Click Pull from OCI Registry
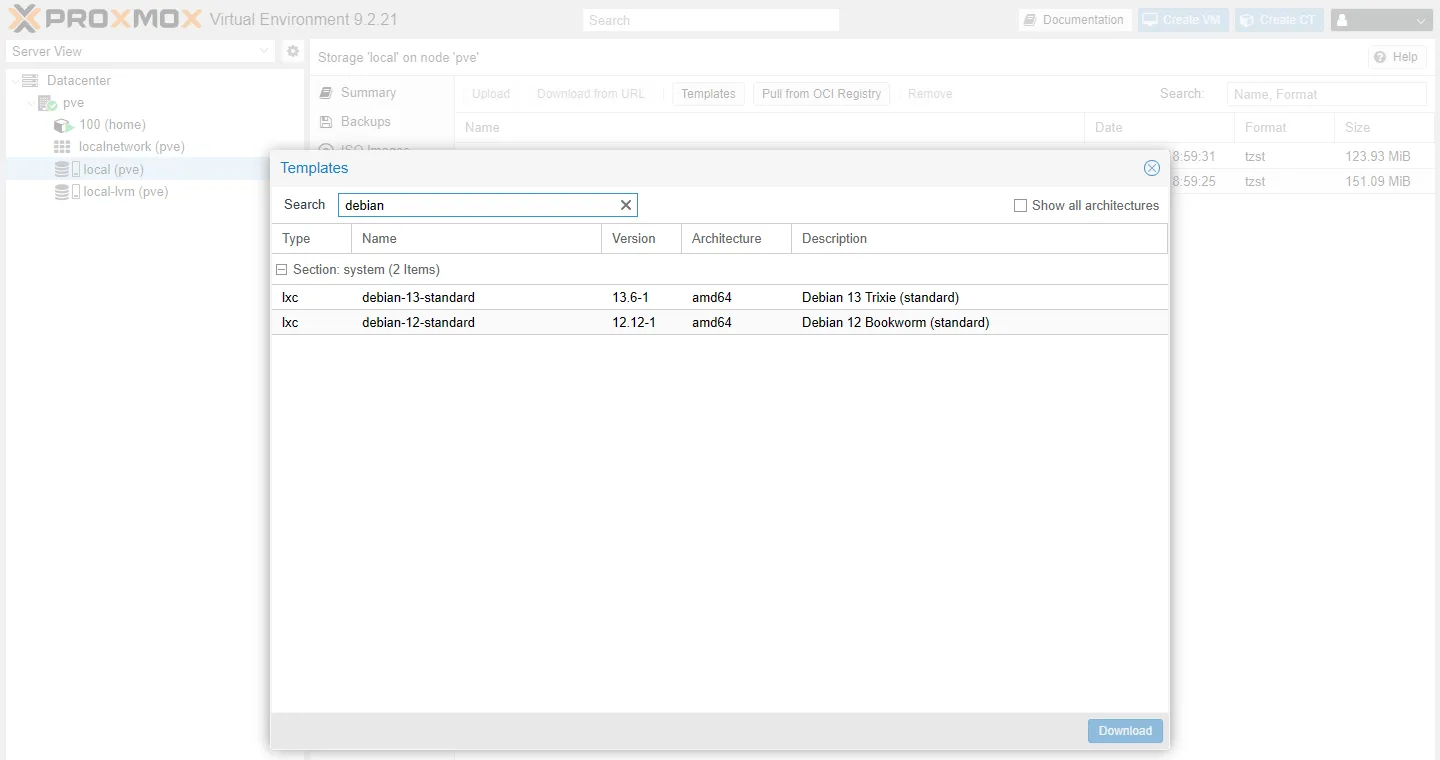Screen dimensions: 1440x760 821,94
